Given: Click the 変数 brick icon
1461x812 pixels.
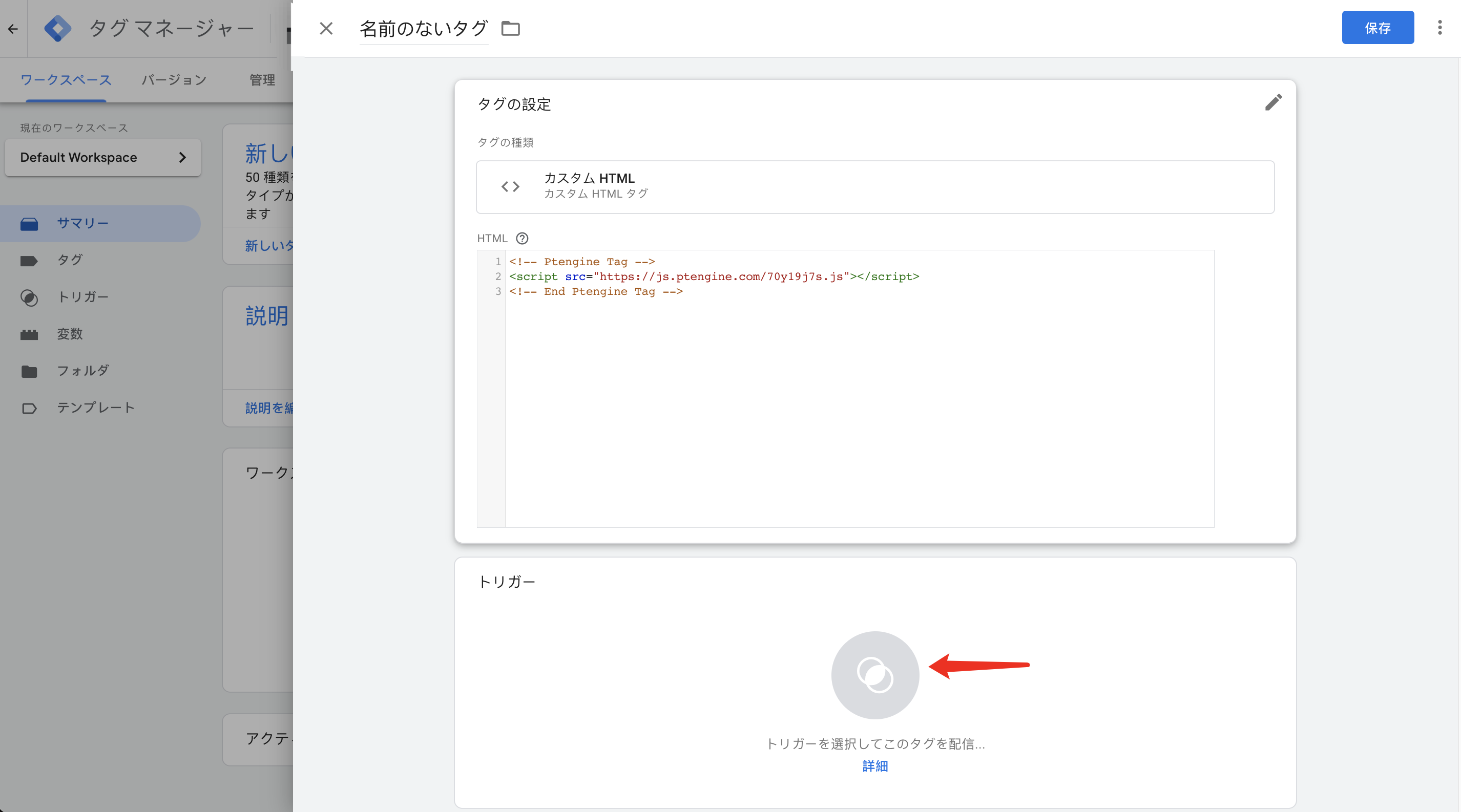Looking at the screenshot, I should 29,334.
